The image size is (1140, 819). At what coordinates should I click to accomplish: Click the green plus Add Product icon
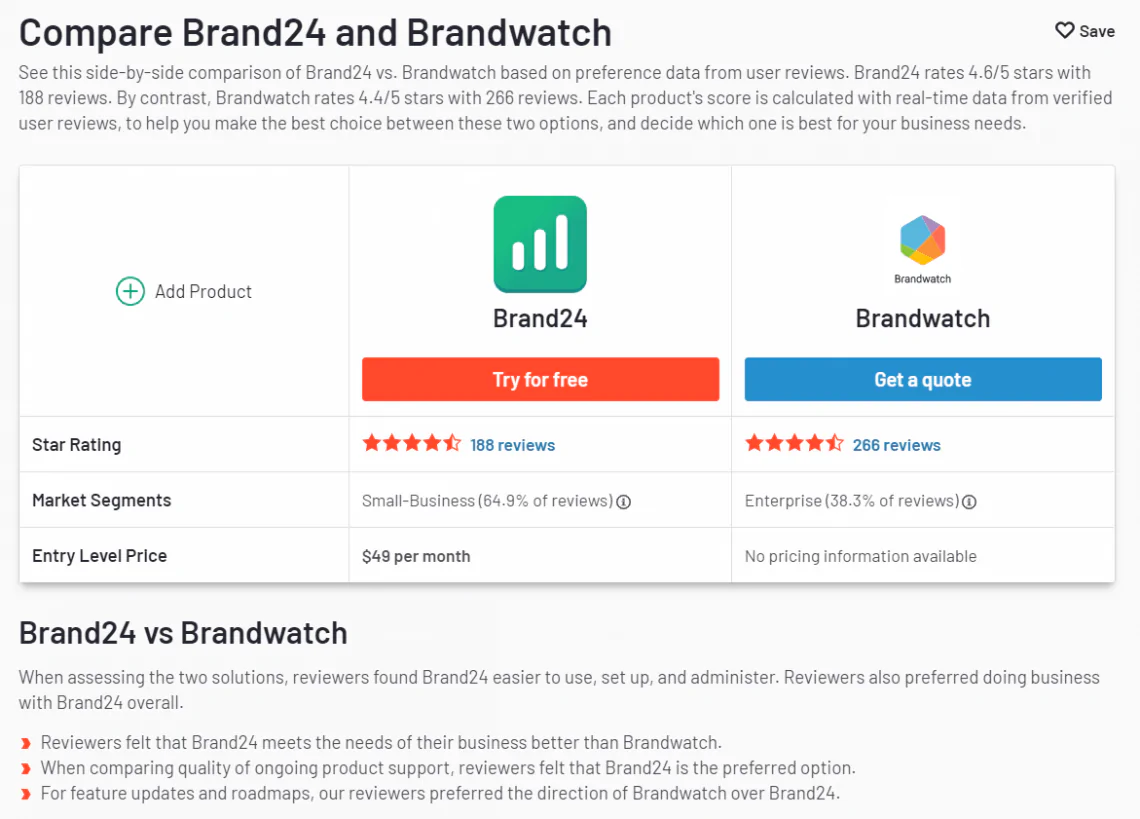coord(130,292)
